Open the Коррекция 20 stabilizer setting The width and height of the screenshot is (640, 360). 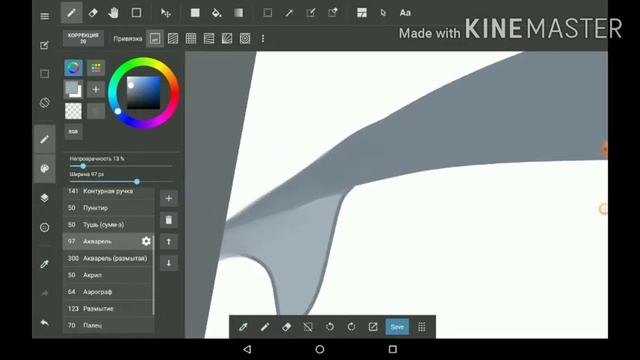[x=83, y=38]
